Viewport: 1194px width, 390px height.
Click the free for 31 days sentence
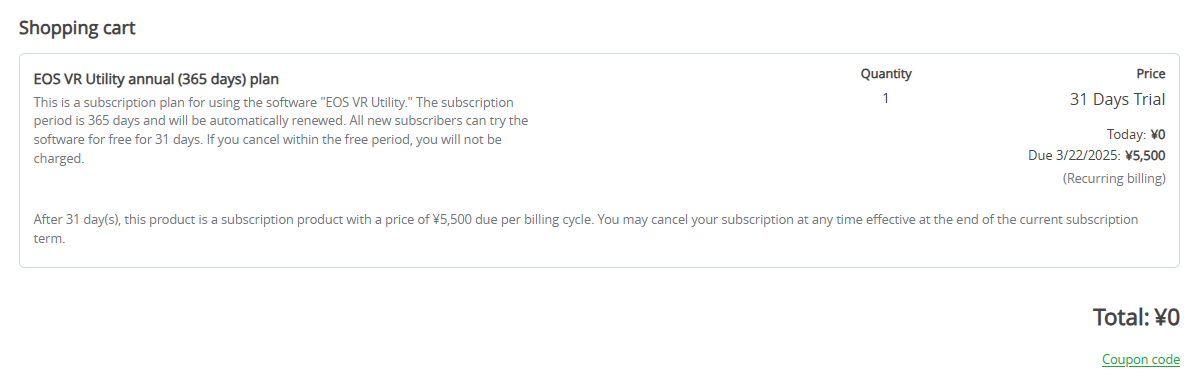click(x=281, y=130)
